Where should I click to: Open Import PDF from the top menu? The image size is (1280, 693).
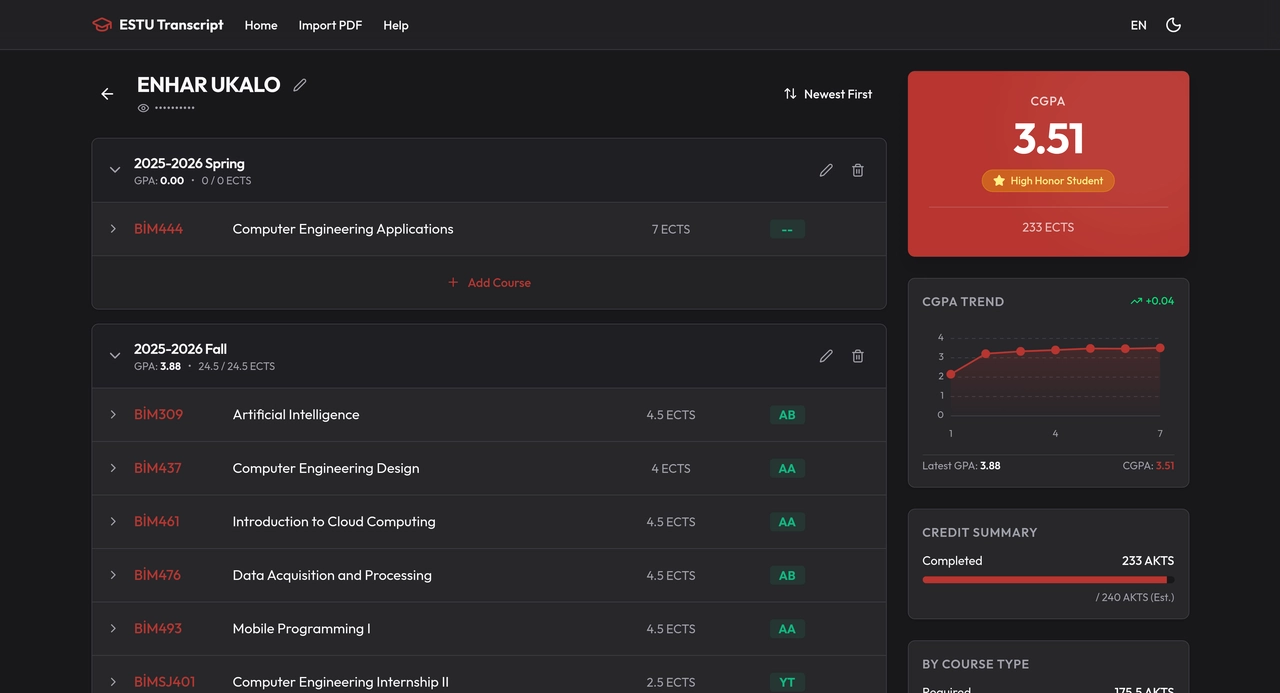pyautogui.click(x=330, y=25)
